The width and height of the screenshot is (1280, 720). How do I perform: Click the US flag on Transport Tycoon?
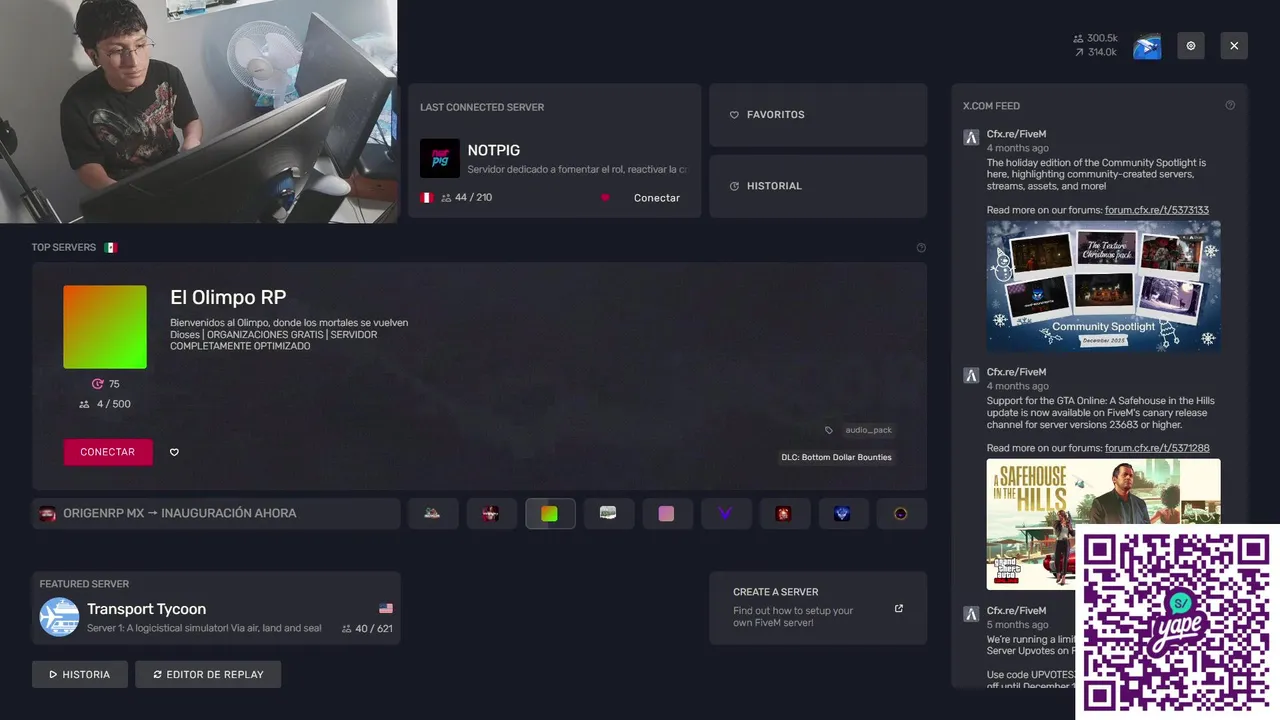click(x=386, y=608)
